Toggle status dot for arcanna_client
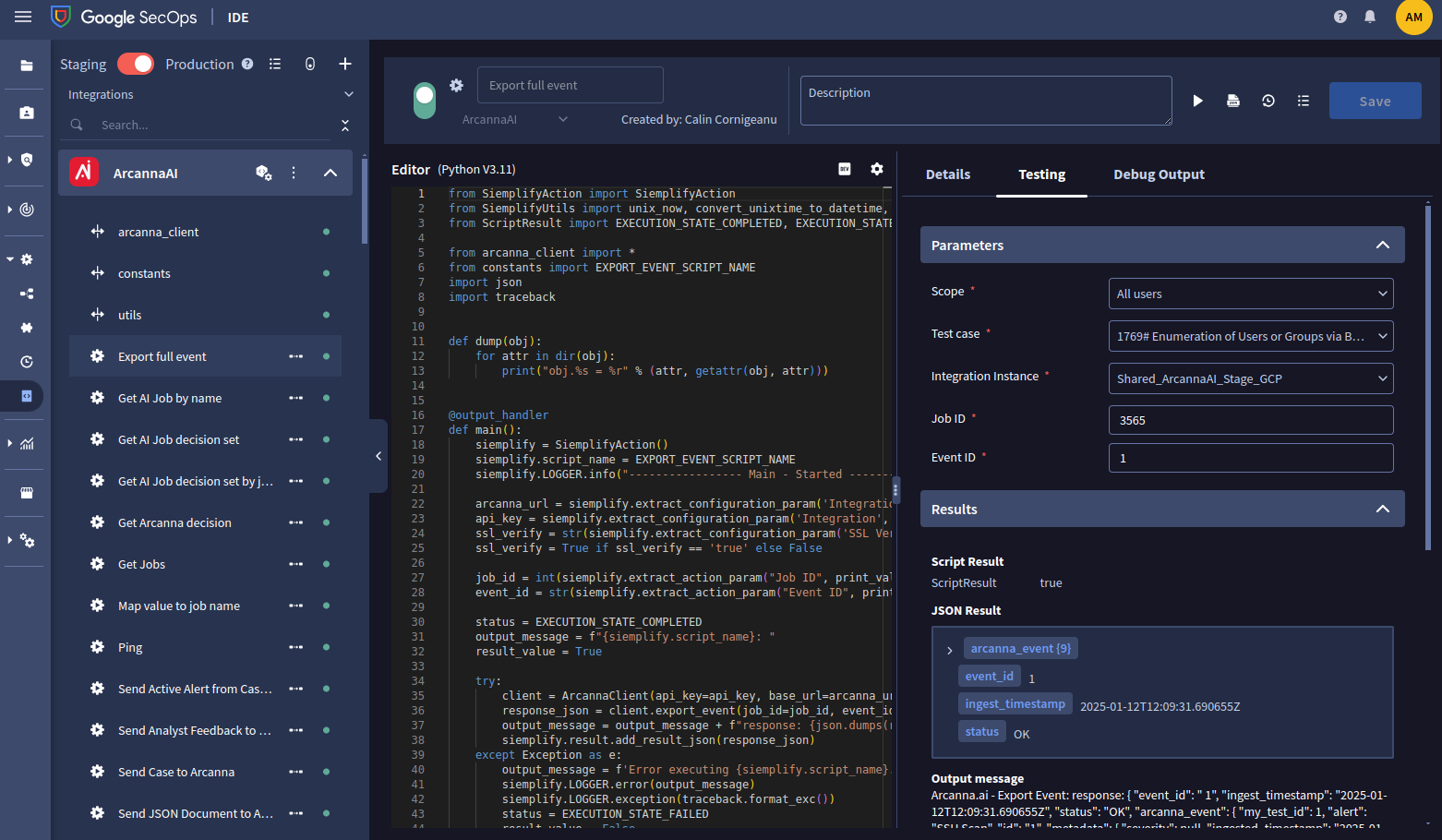Screen dimensions: 1442x840 326,232
